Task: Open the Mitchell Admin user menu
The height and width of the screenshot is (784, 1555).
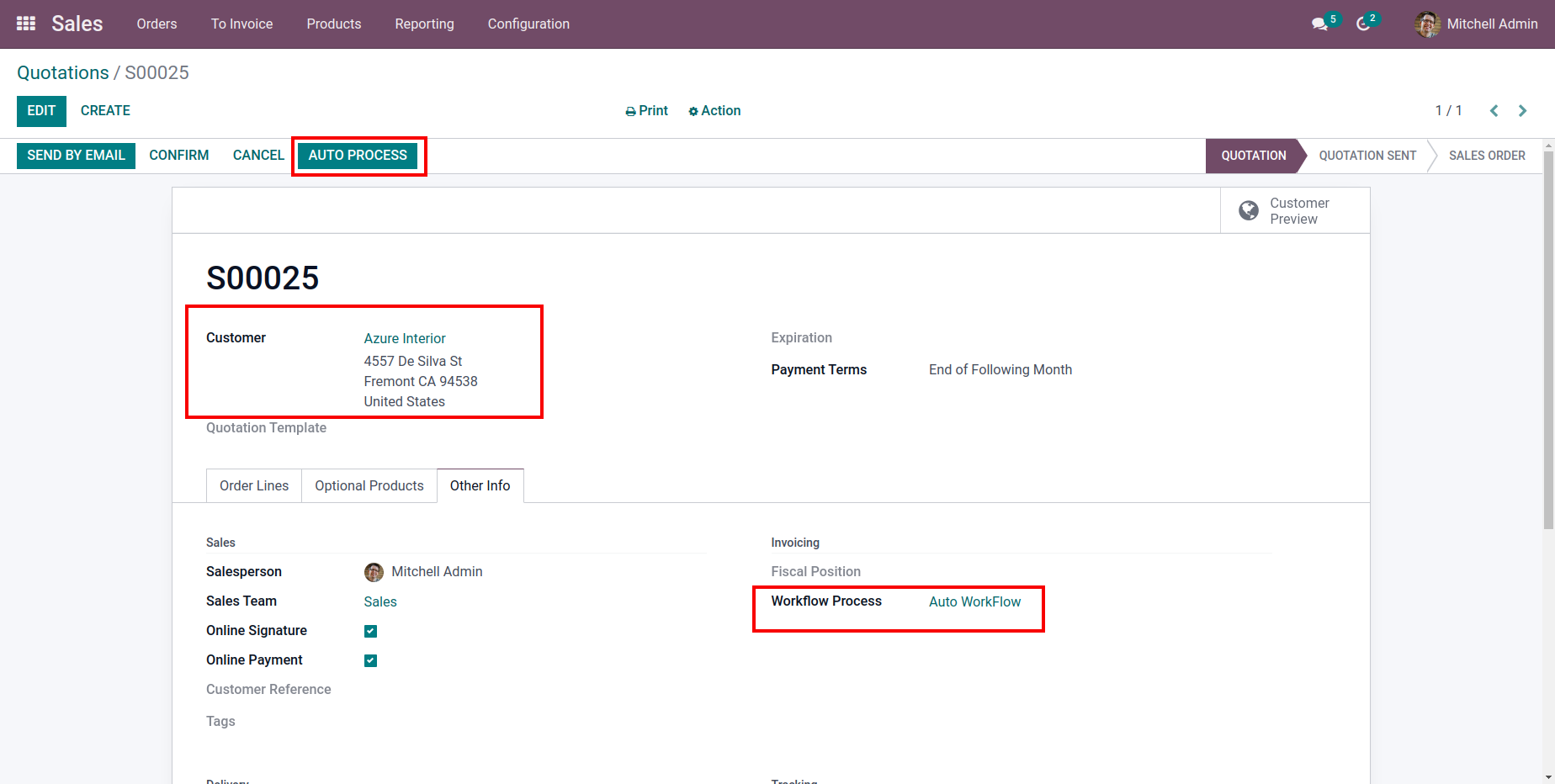Action: [1477, 24]
